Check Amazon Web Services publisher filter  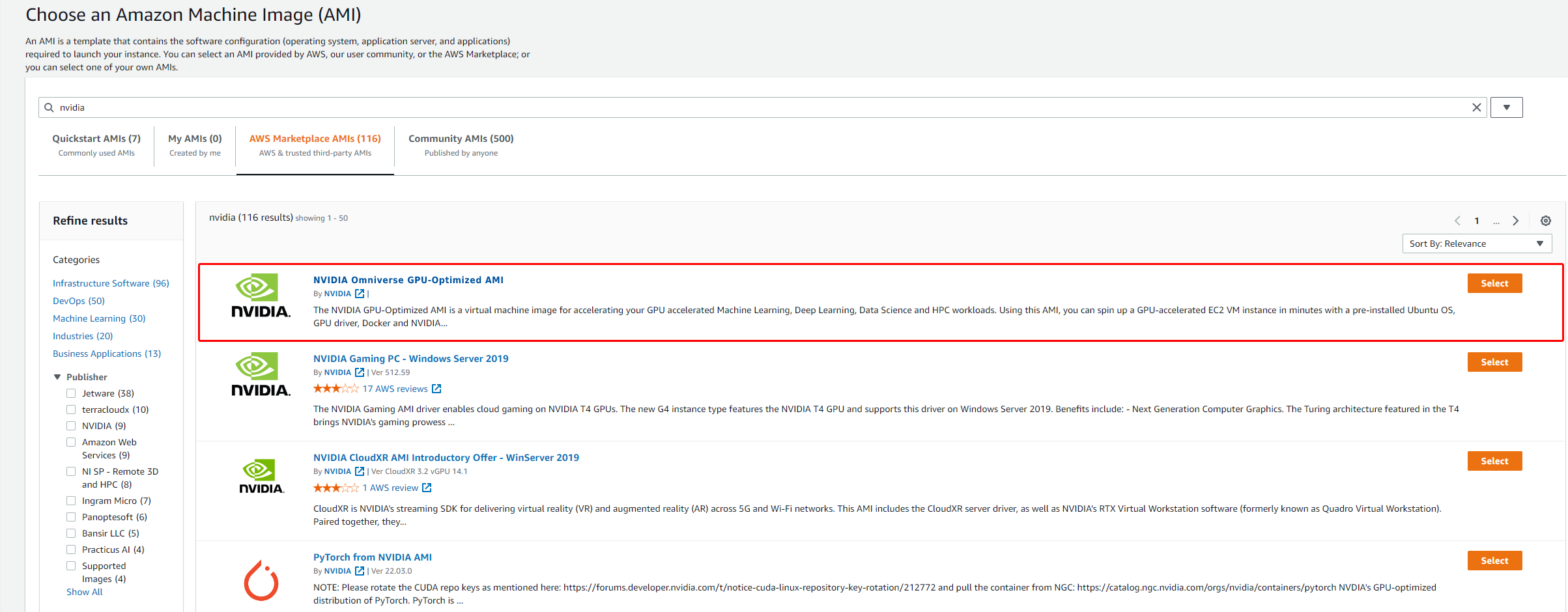[x=71, y=442]
